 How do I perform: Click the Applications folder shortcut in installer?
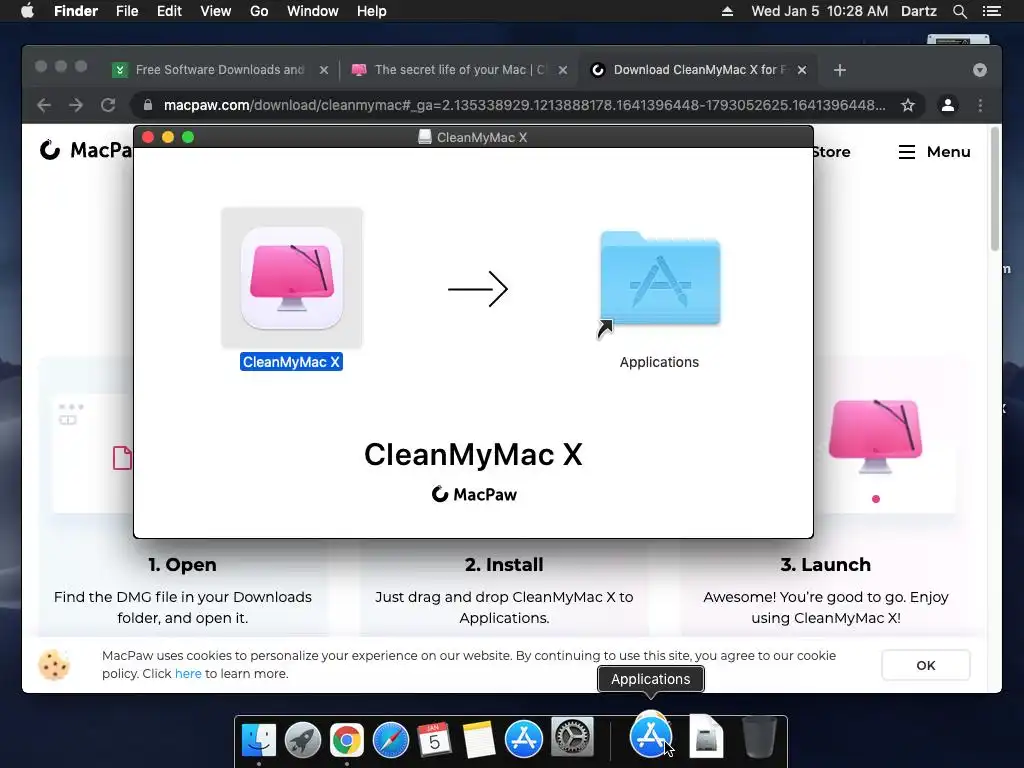point(660,281)
